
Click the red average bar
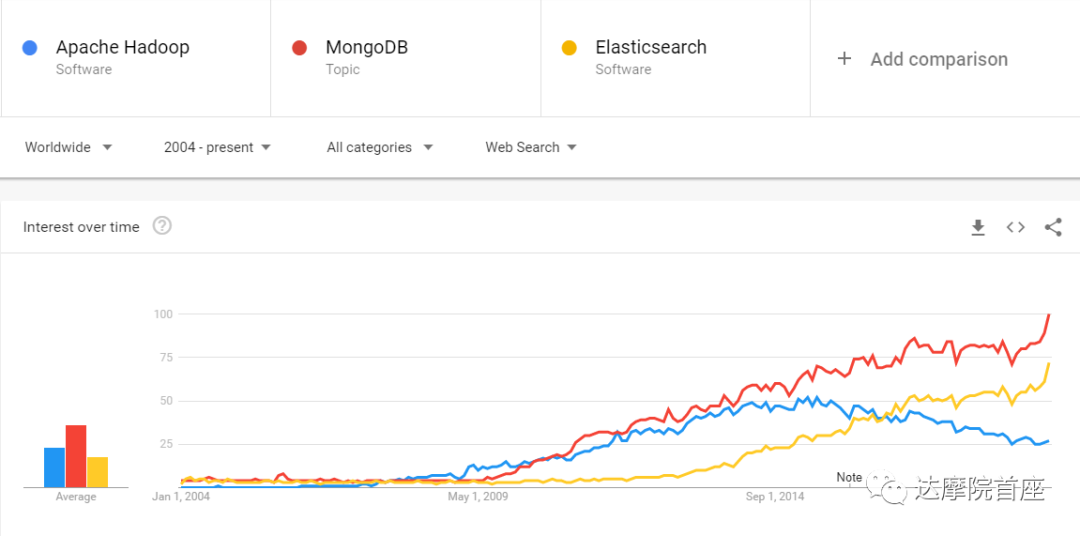tap(76, 456)
